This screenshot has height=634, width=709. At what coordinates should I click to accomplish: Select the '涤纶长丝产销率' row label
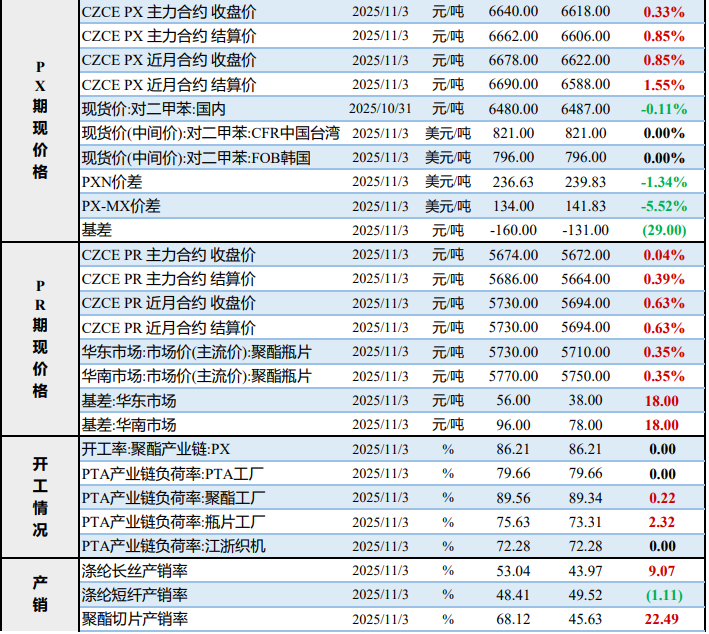[x=135, y=571]
